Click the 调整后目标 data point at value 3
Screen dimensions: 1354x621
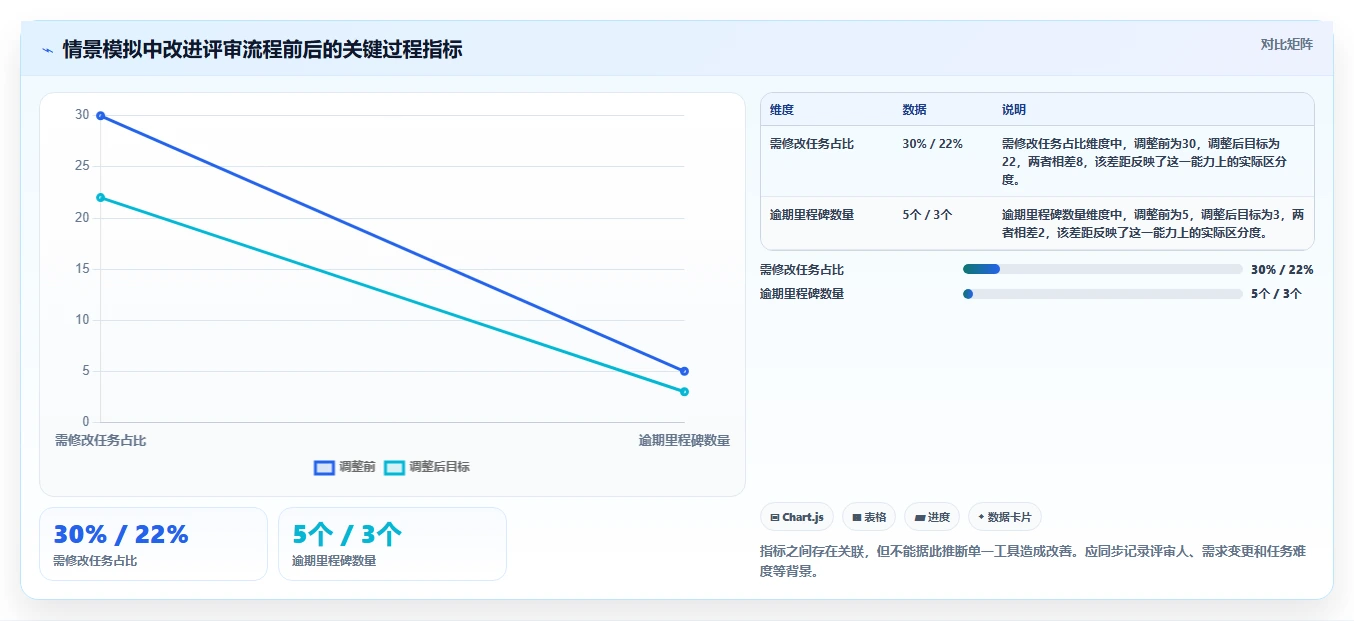684,391
